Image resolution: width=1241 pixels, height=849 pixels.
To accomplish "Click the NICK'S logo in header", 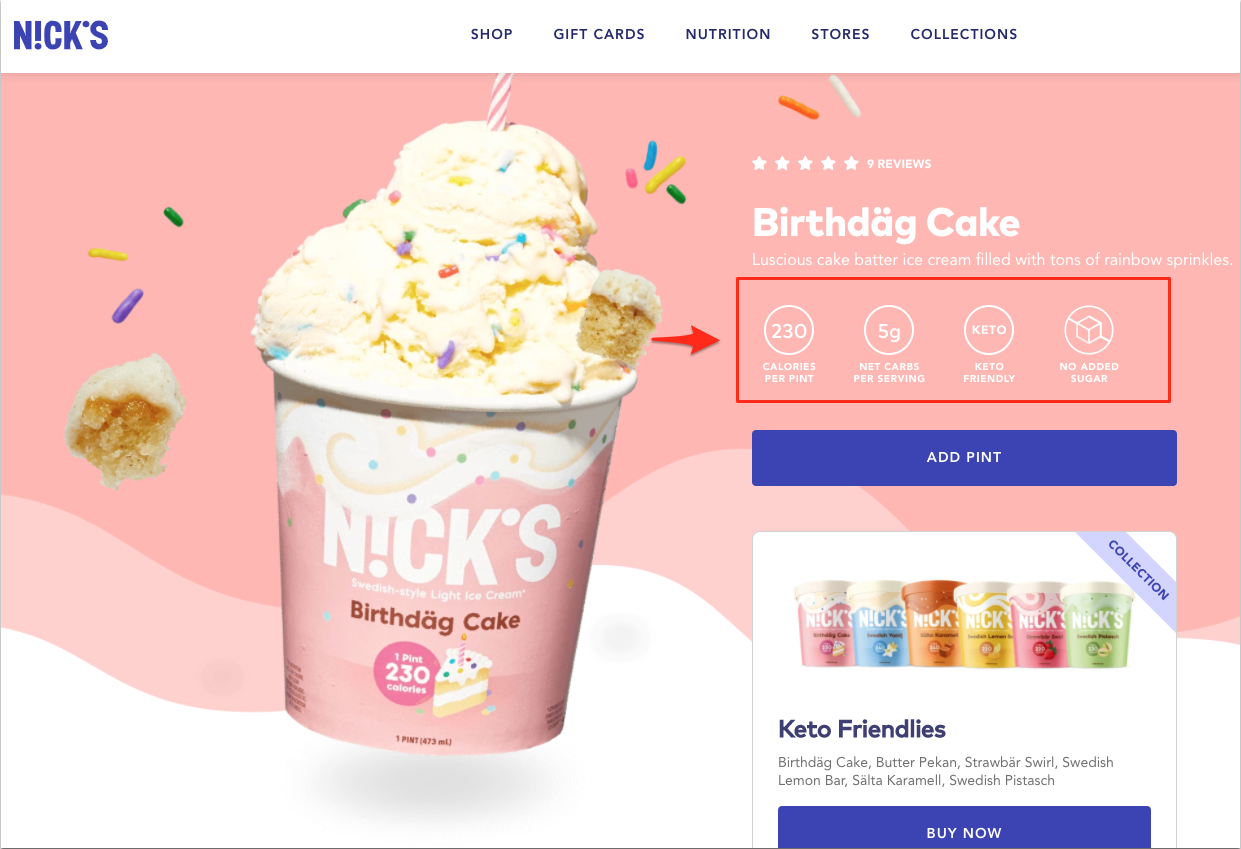I will coord(61,34).
